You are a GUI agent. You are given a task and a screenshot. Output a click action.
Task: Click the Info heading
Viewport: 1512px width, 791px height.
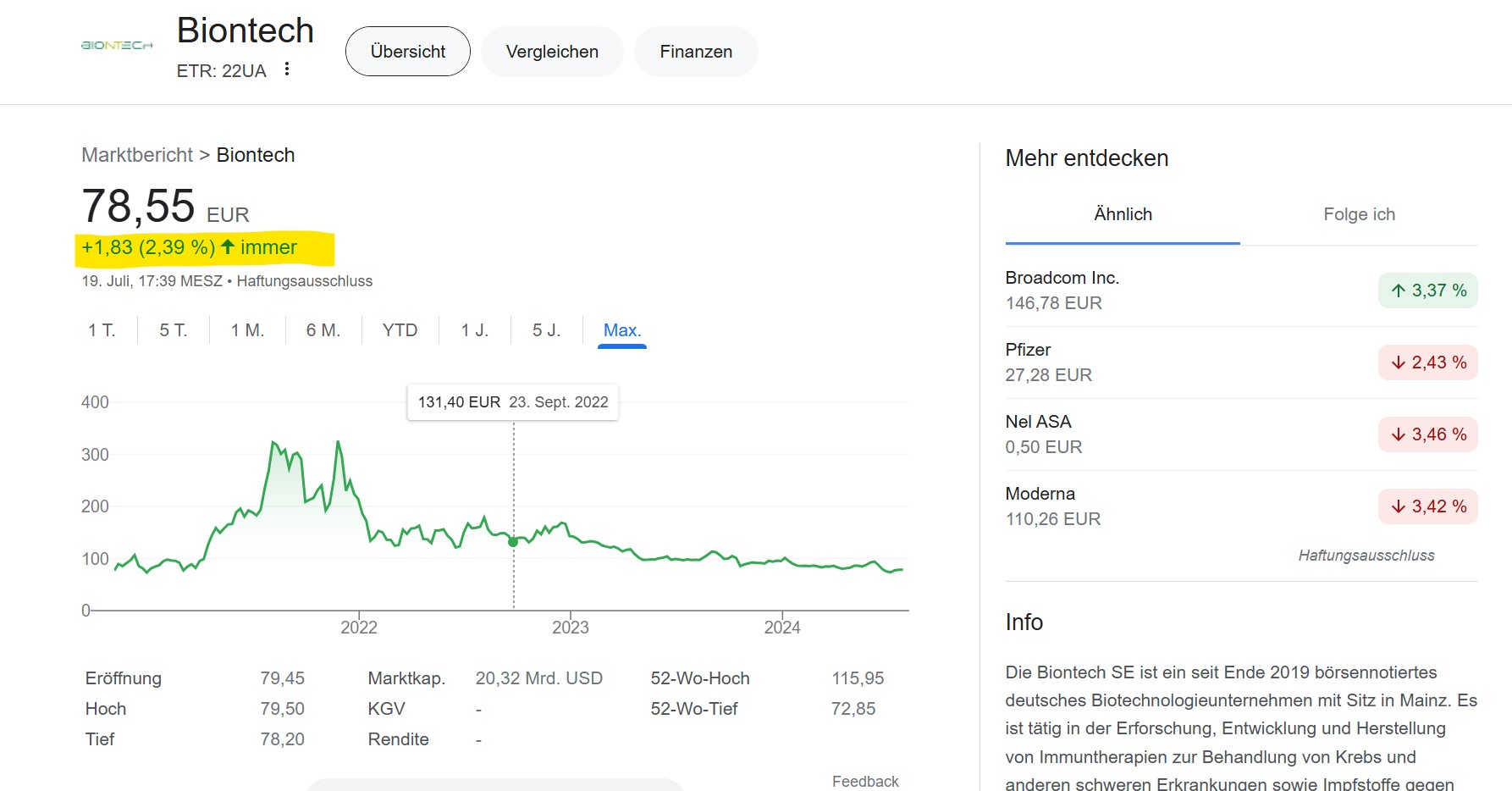click(x=1024, y=622)
